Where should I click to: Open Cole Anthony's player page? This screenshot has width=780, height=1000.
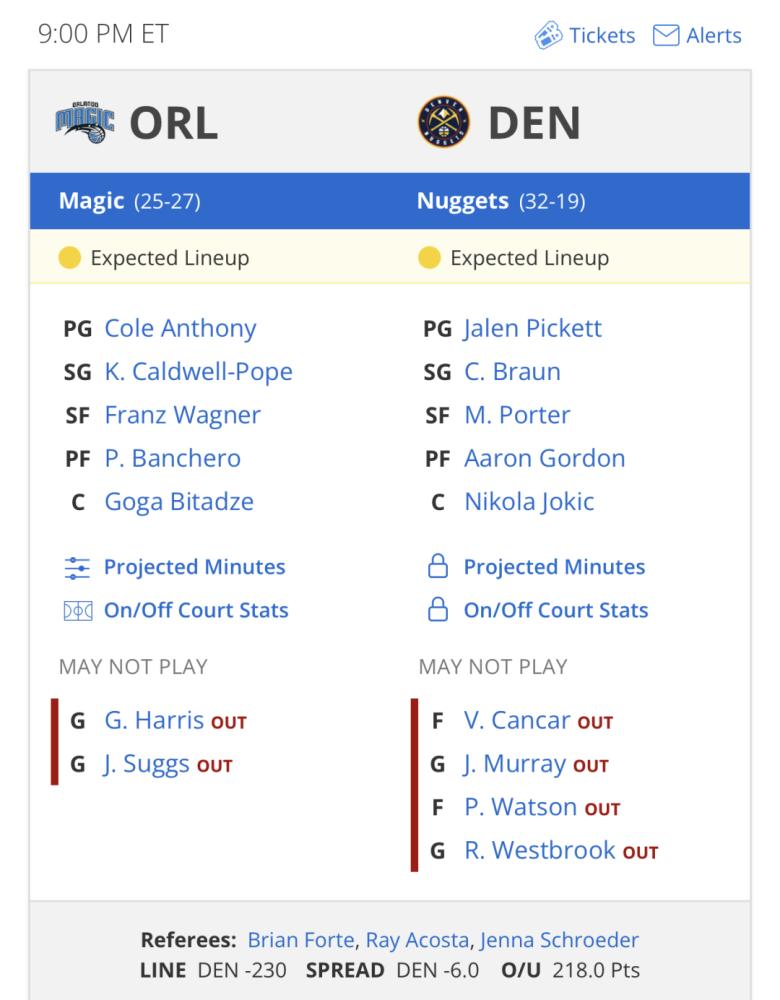pos(180,328)
